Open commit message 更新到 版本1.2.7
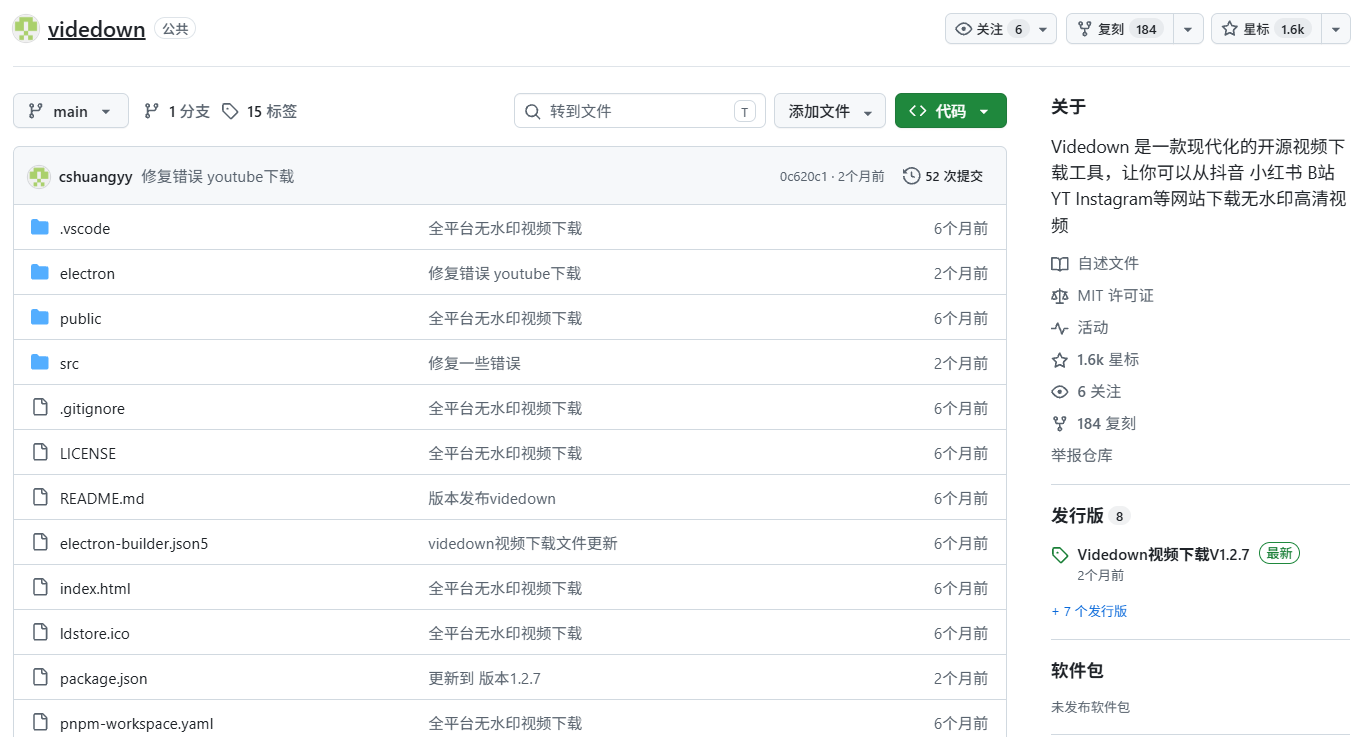1368x737 pixels. 485,678
